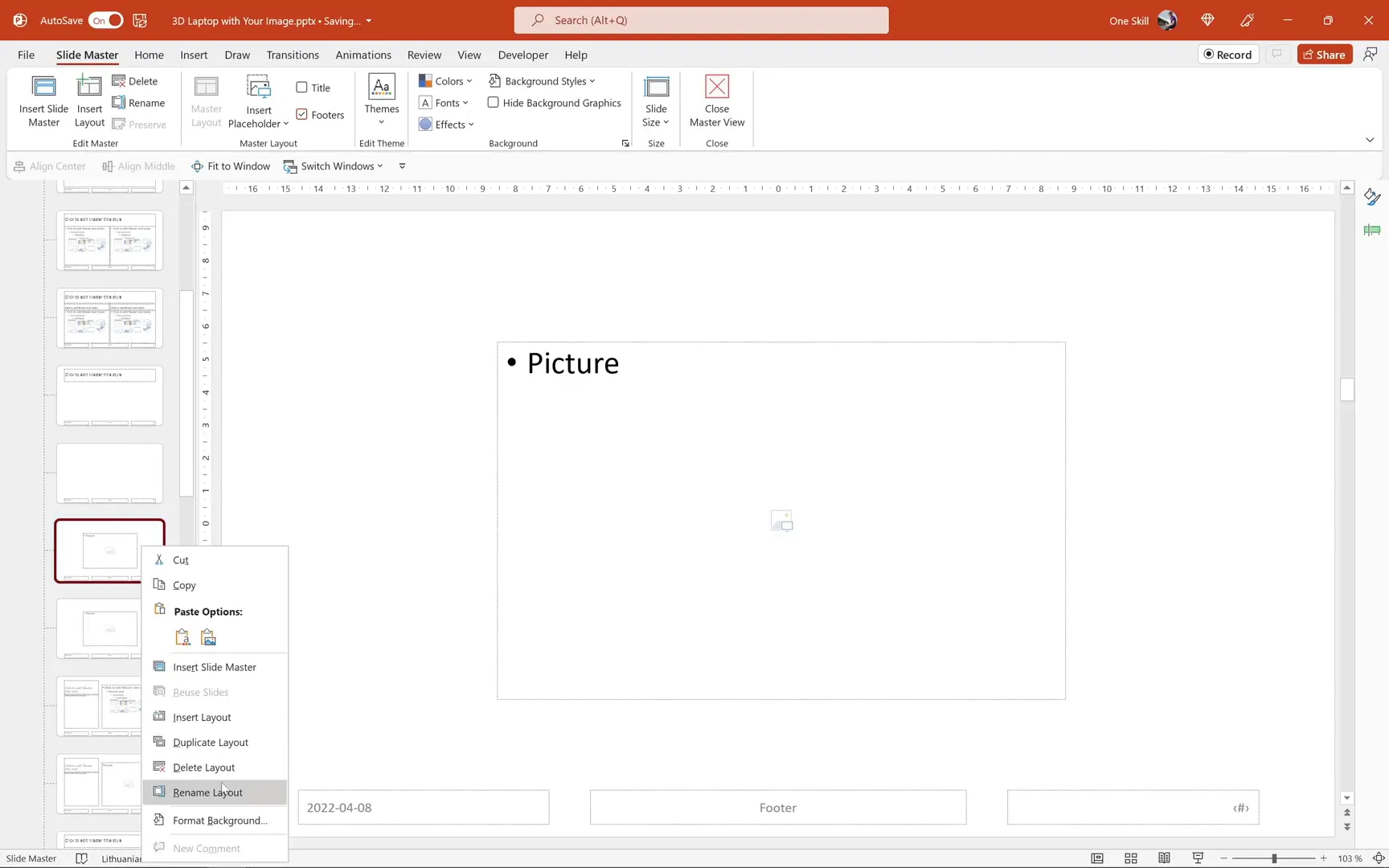Select Insert Layout in context menu

[215, 717]
